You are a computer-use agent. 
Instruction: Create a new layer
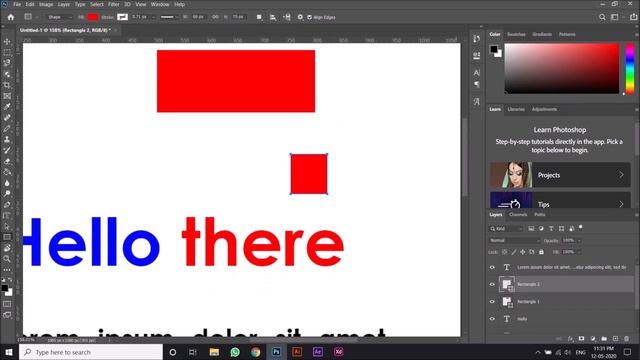616,339
